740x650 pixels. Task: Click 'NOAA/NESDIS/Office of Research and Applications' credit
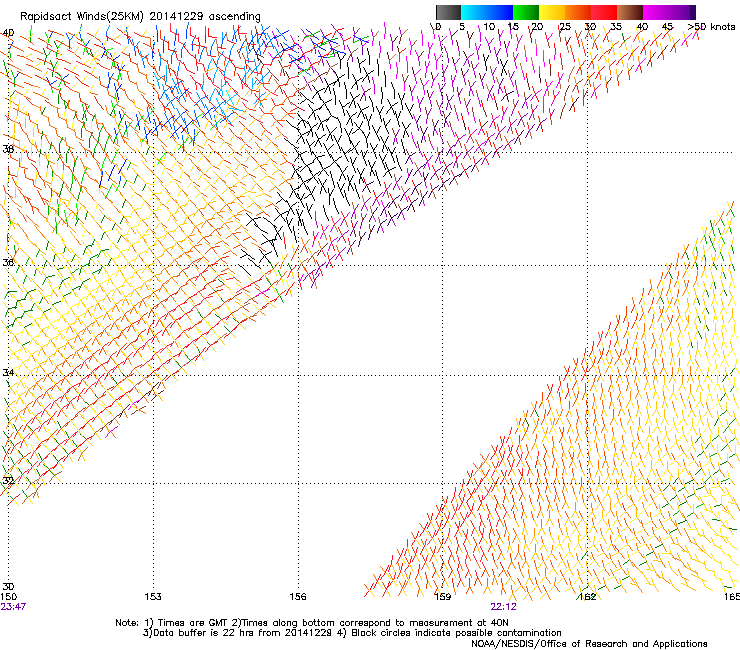coord(589,644)
